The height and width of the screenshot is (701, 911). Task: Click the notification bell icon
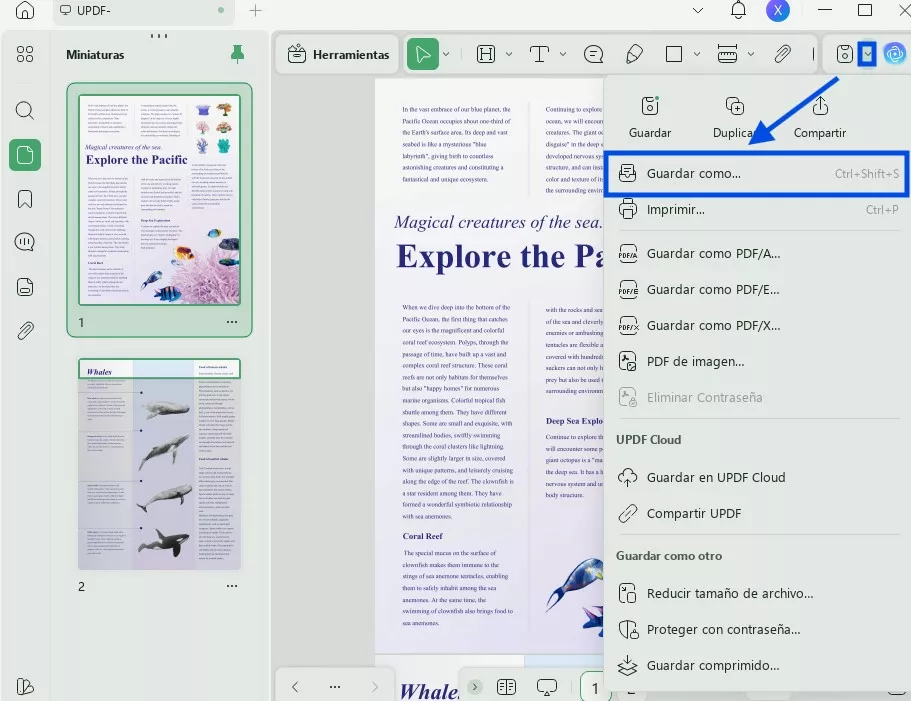tap(738, 11)
